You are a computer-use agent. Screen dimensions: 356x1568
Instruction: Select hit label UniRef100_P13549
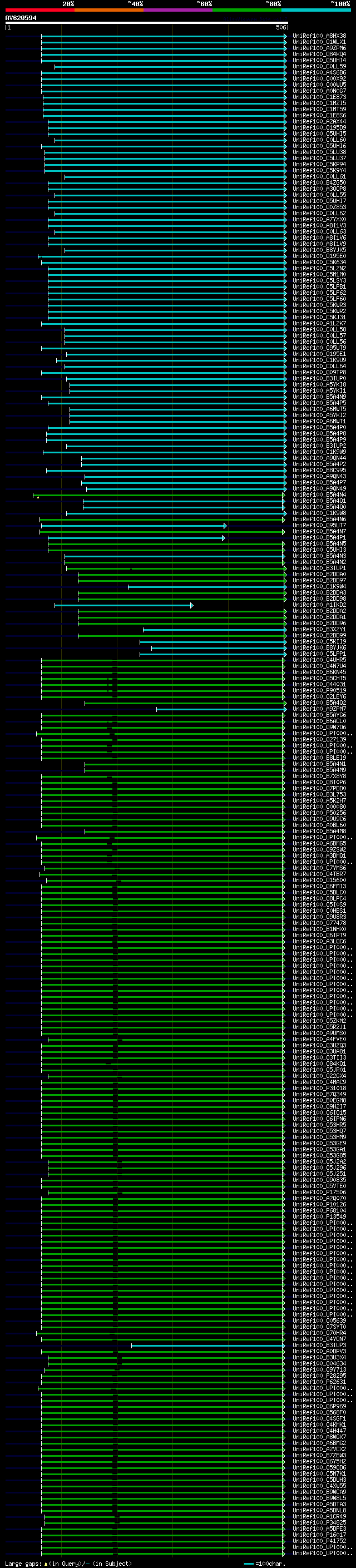click(319, 1217)
